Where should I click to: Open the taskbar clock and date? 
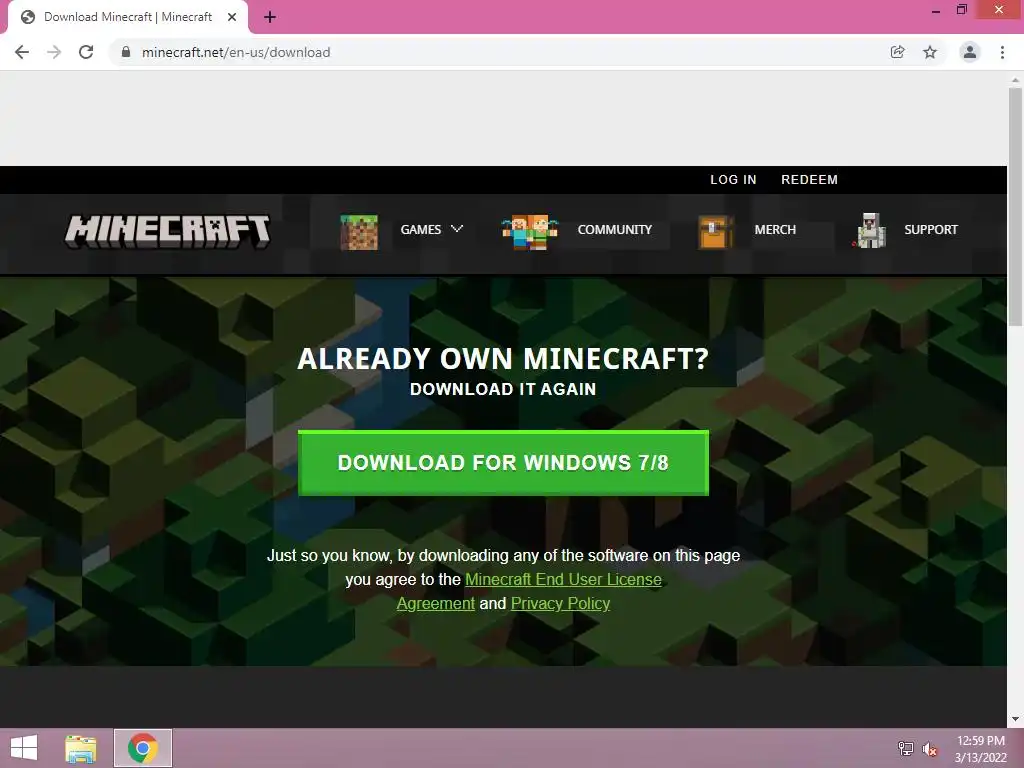coord(981,749)
